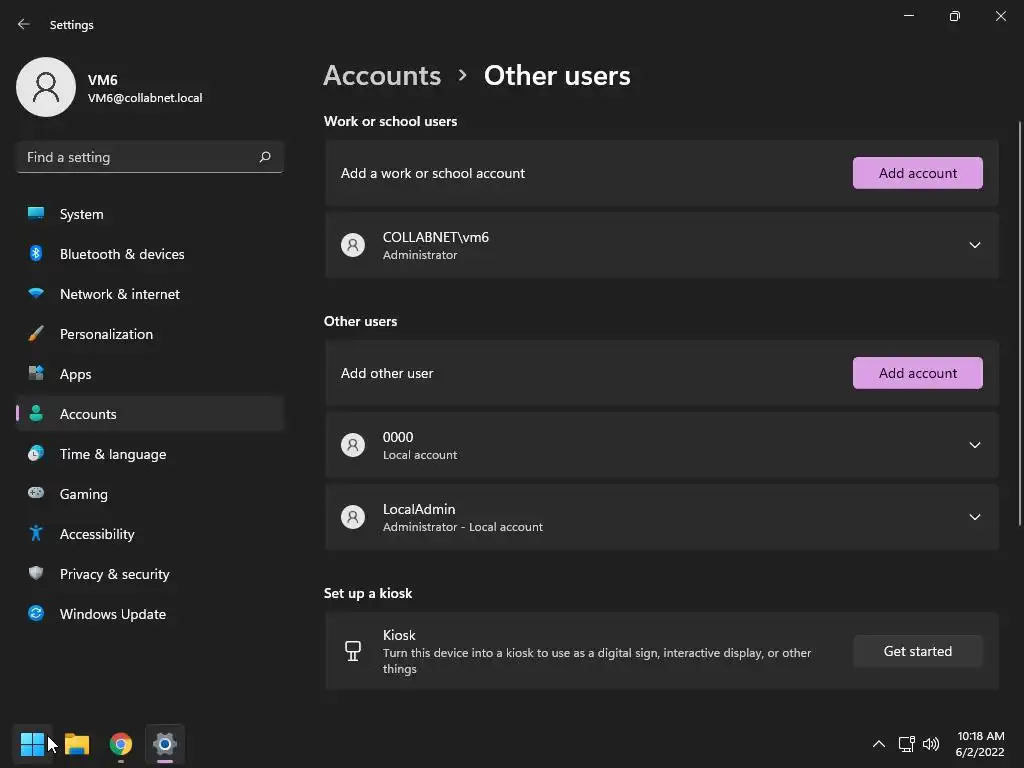Open File Explorer from the taskbar
This screenshot has height=768, width=1024.
[77, 744]
